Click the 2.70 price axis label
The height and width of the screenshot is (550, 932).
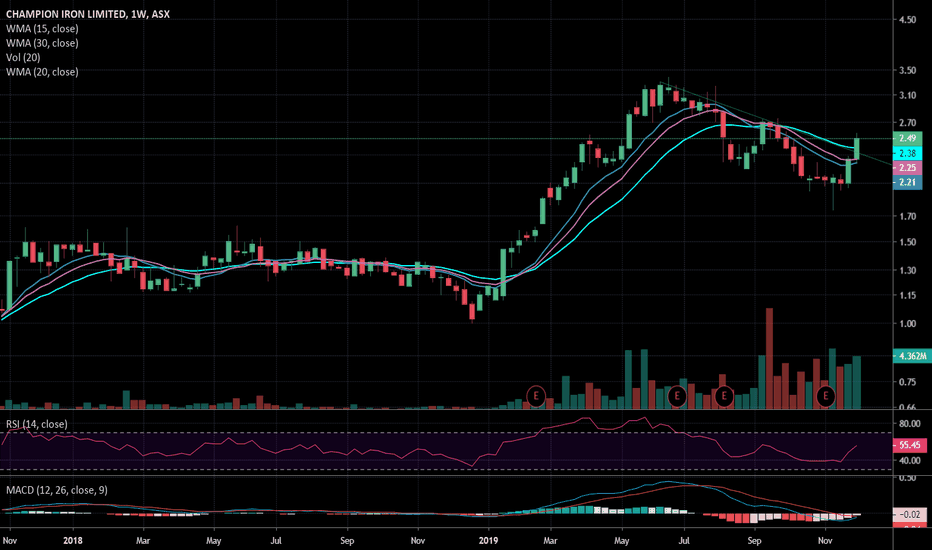(908, 123)
